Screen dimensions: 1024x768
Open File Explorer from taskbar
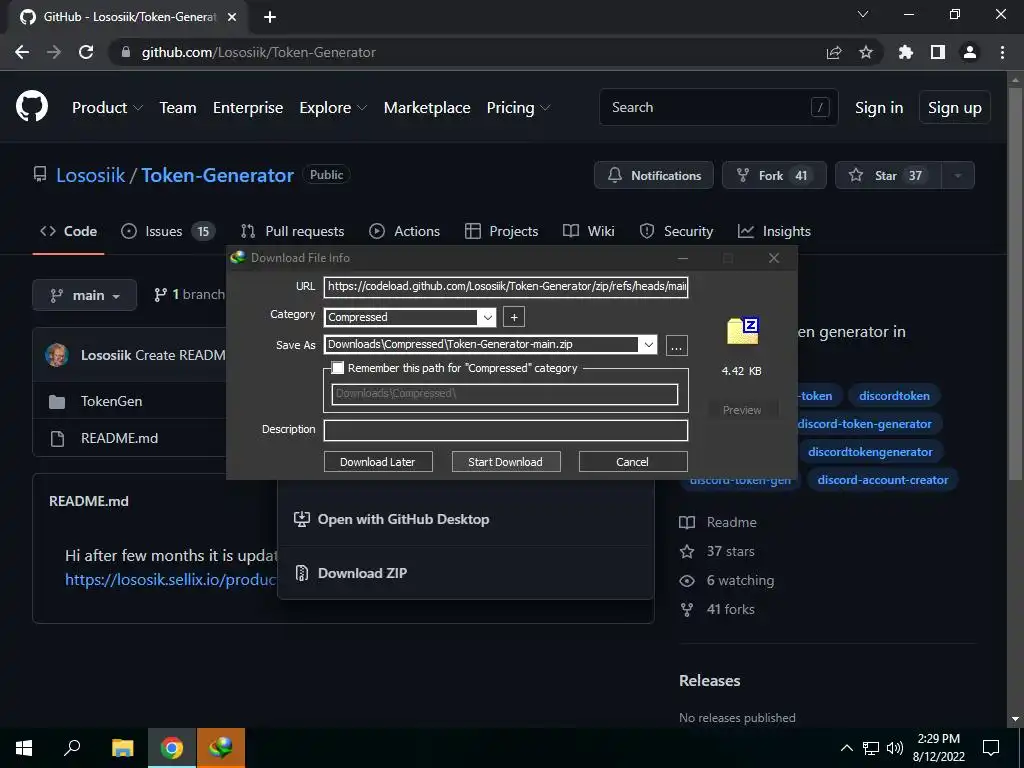point(123,748)
